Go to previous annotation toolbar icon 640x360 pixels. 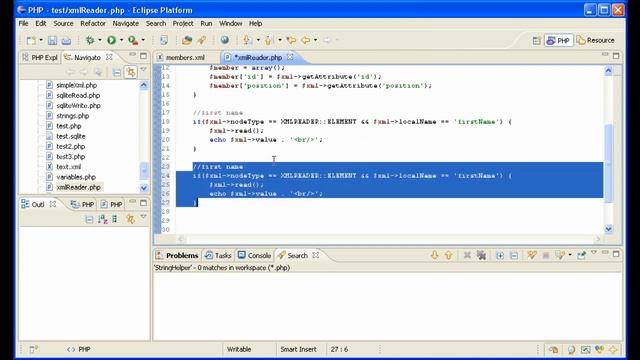(x=269, y=40)
